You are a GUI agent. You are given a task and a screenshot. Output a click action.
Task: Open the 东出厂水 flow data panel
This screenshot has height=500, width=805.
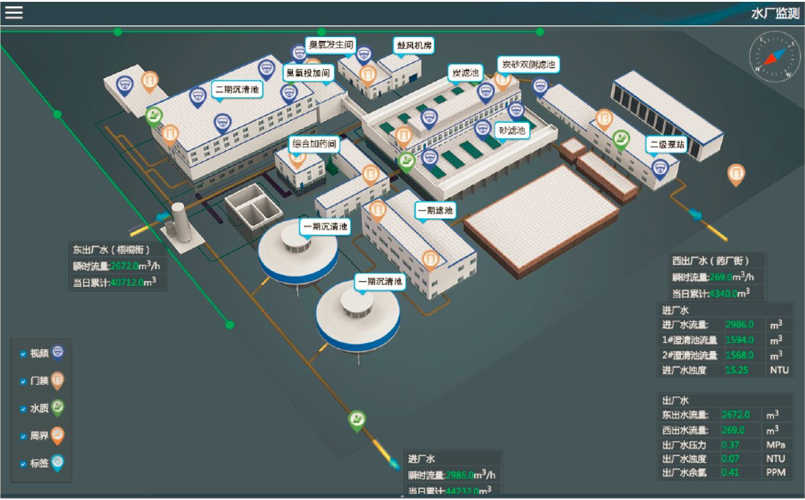click(x=118, y=266)
